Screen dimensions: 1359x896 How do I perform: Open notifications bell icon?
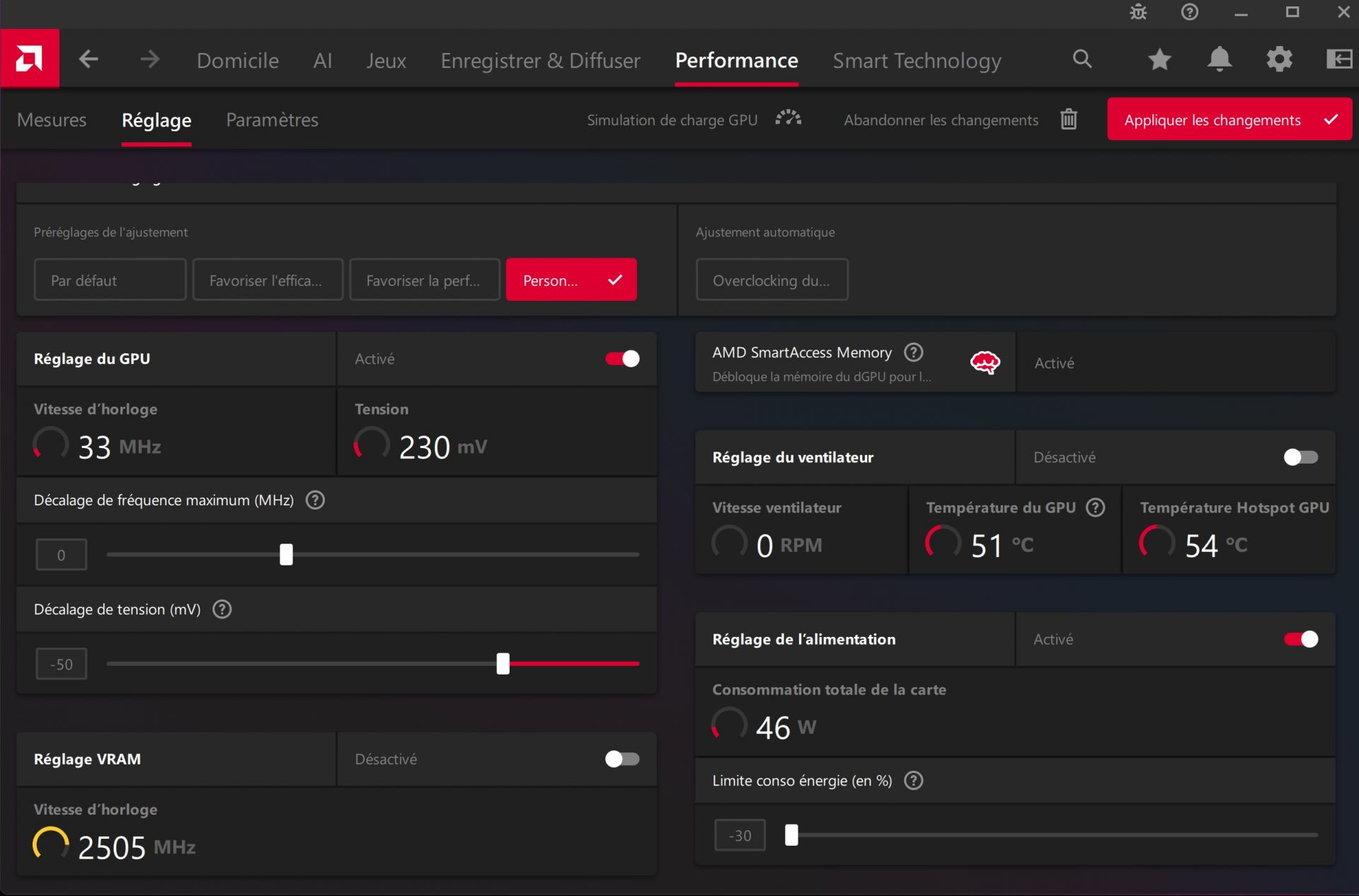(1219, 59)
